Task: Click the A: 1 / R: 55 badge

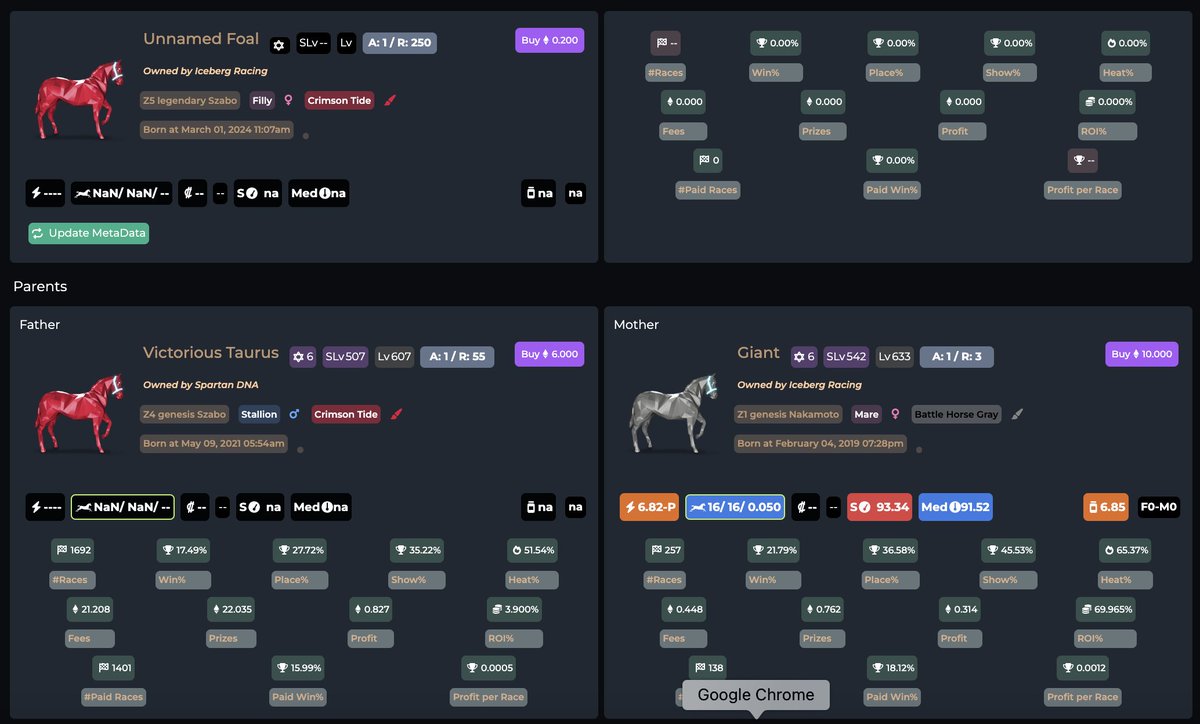Action: coord(457,357)
